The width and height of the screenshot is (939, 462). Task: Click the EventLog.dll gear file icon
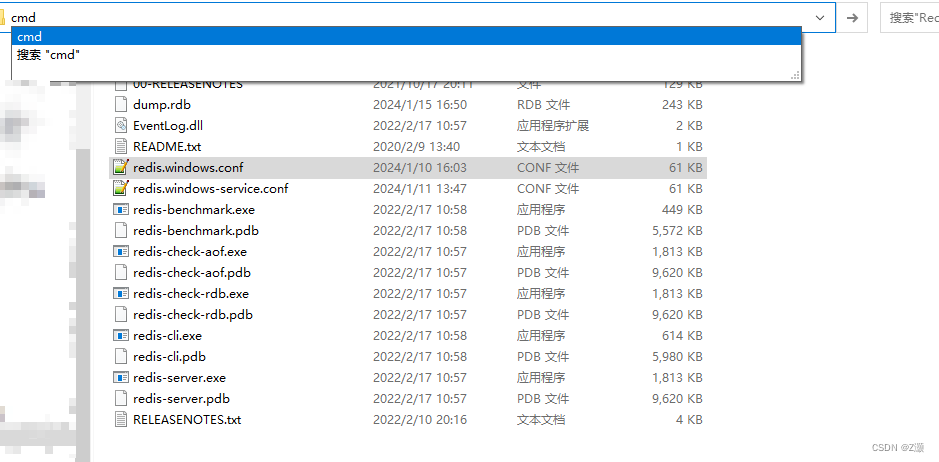pos(122,126)
